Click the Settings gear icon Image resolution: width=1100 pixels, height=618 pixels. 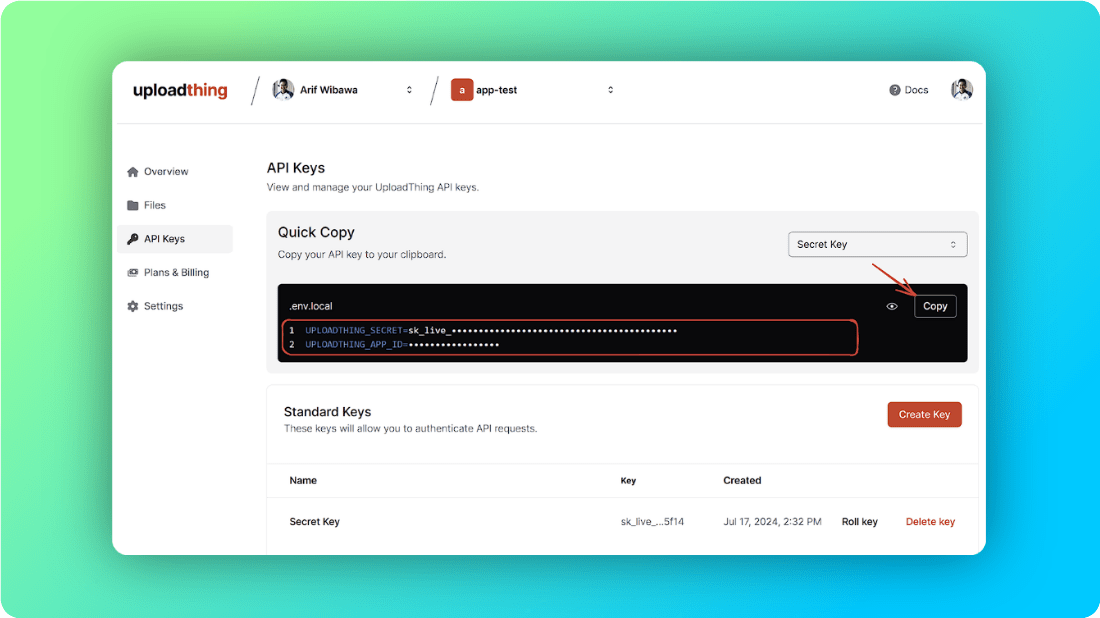coord(133,307)
